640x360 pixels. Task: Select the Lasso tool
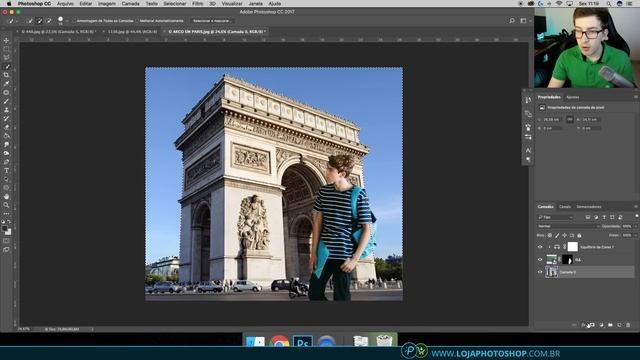[6, 58]
